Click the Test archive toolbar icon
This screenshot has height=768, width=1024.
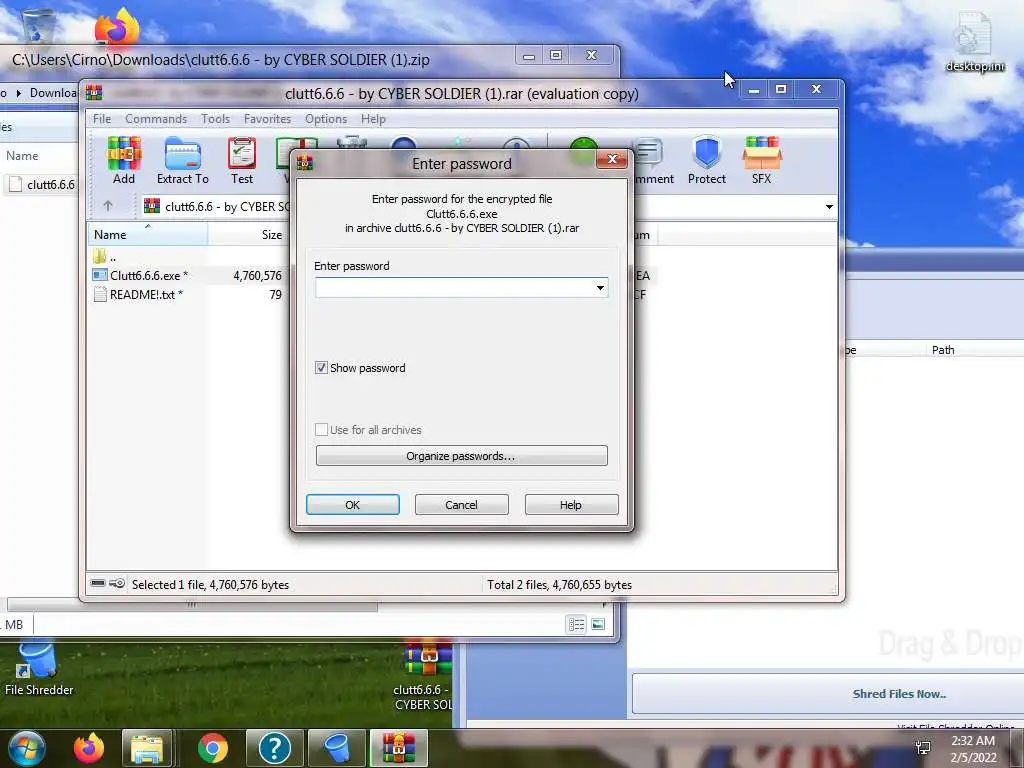[x=242, y=160]
